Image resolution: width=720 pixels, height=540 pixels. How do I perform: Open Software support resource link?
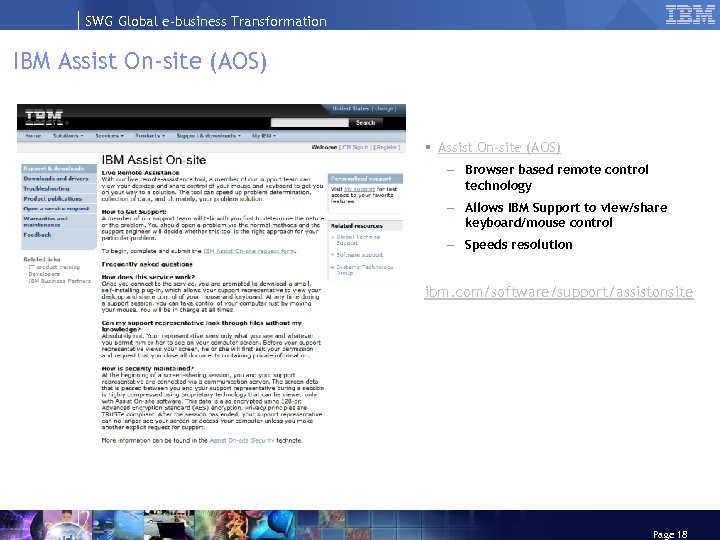click(x=360, y=255)
